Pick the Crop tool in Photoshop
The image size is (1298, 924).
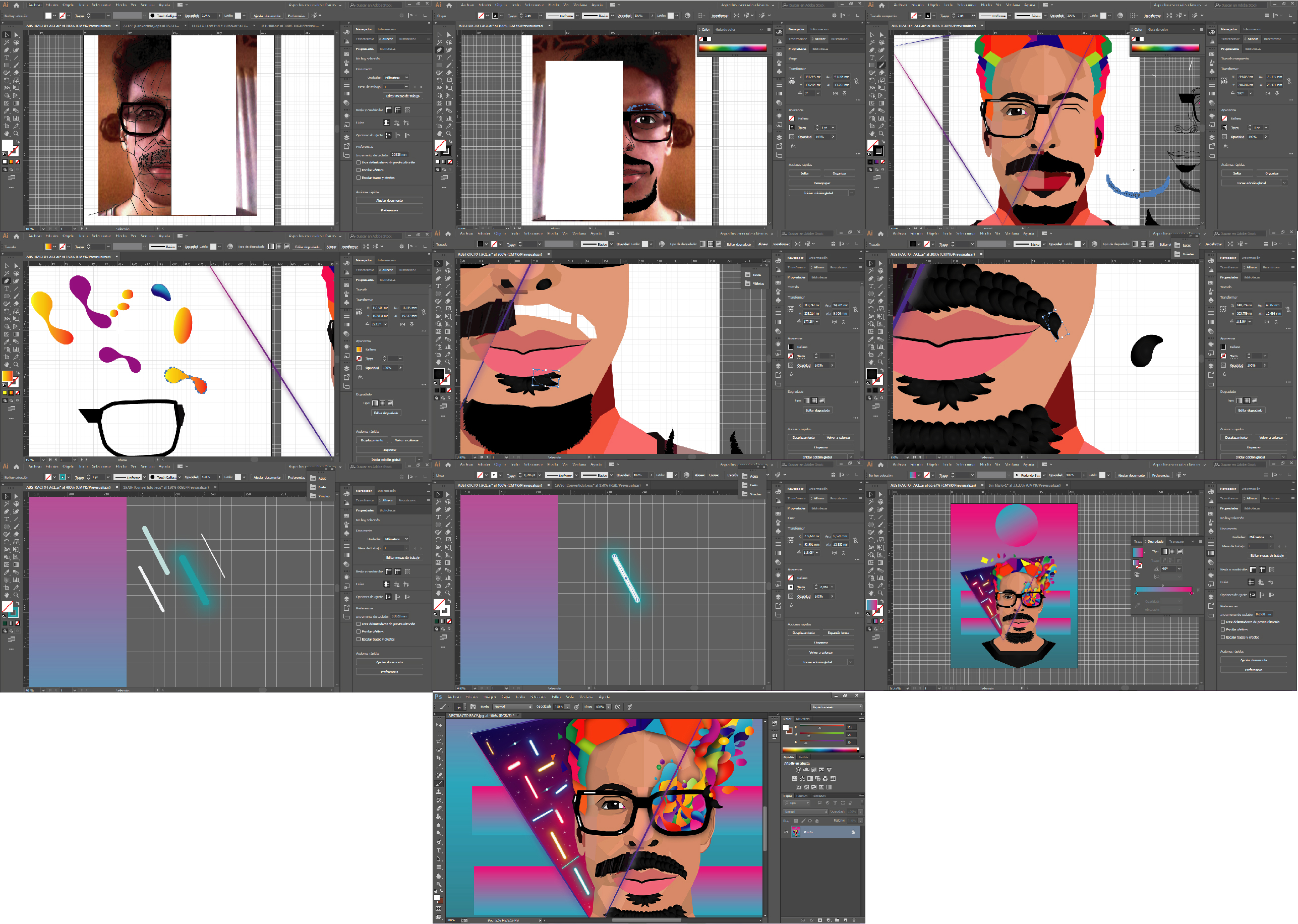(439, 758)
